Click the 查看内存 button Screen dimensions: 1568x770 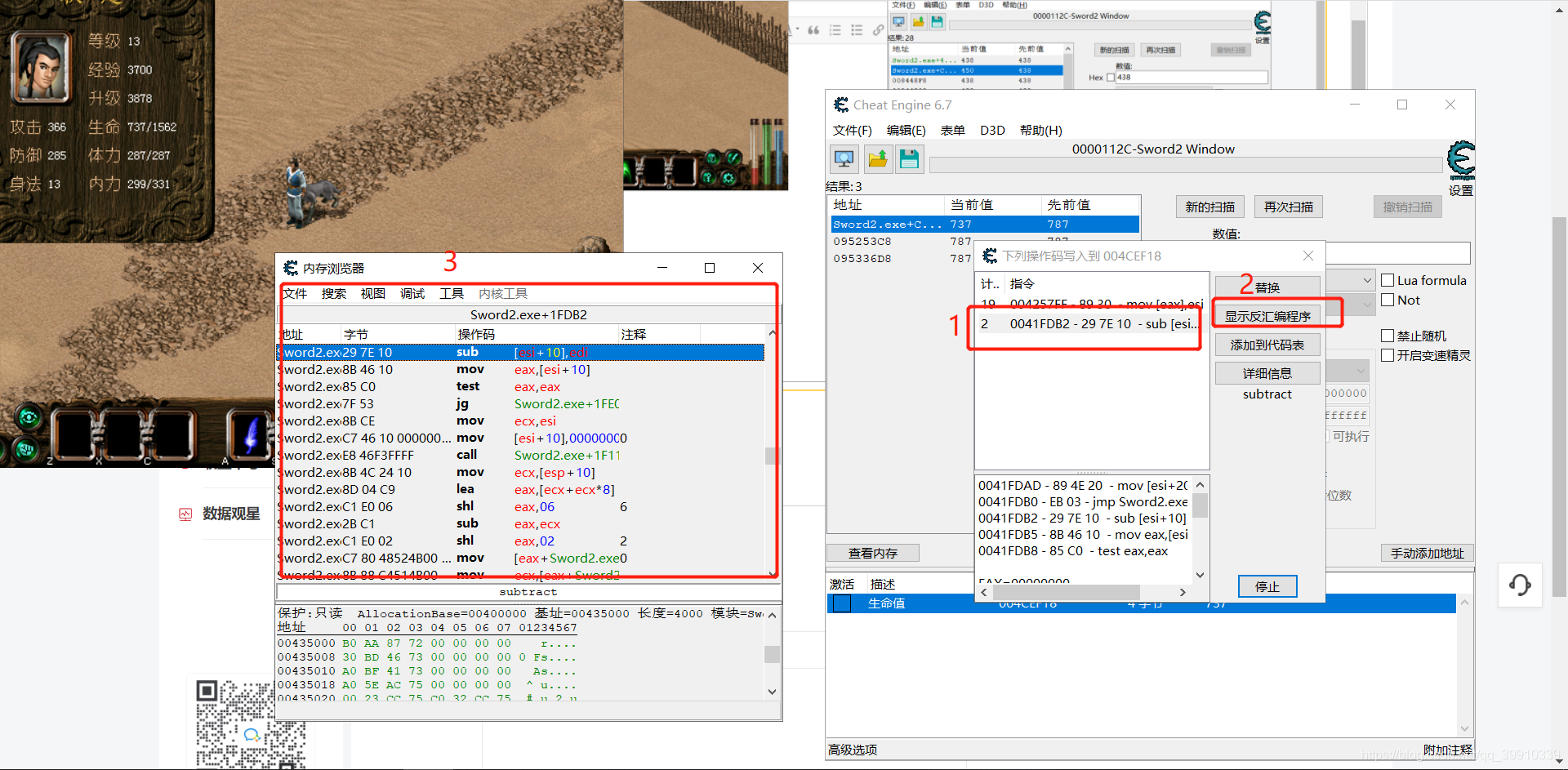click(x=872, y=553)
